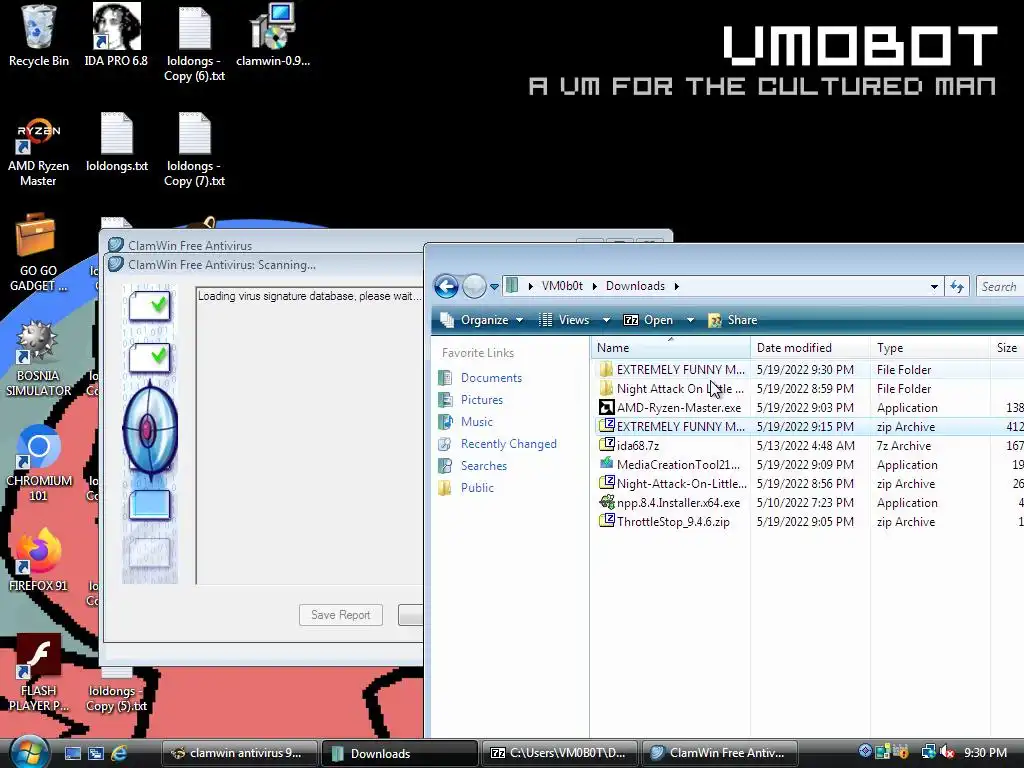This screenshot has width=1024, height=768.
Task: Select npp.8.4.Installer.x64.exe in file list
Action: pos(678,503)
